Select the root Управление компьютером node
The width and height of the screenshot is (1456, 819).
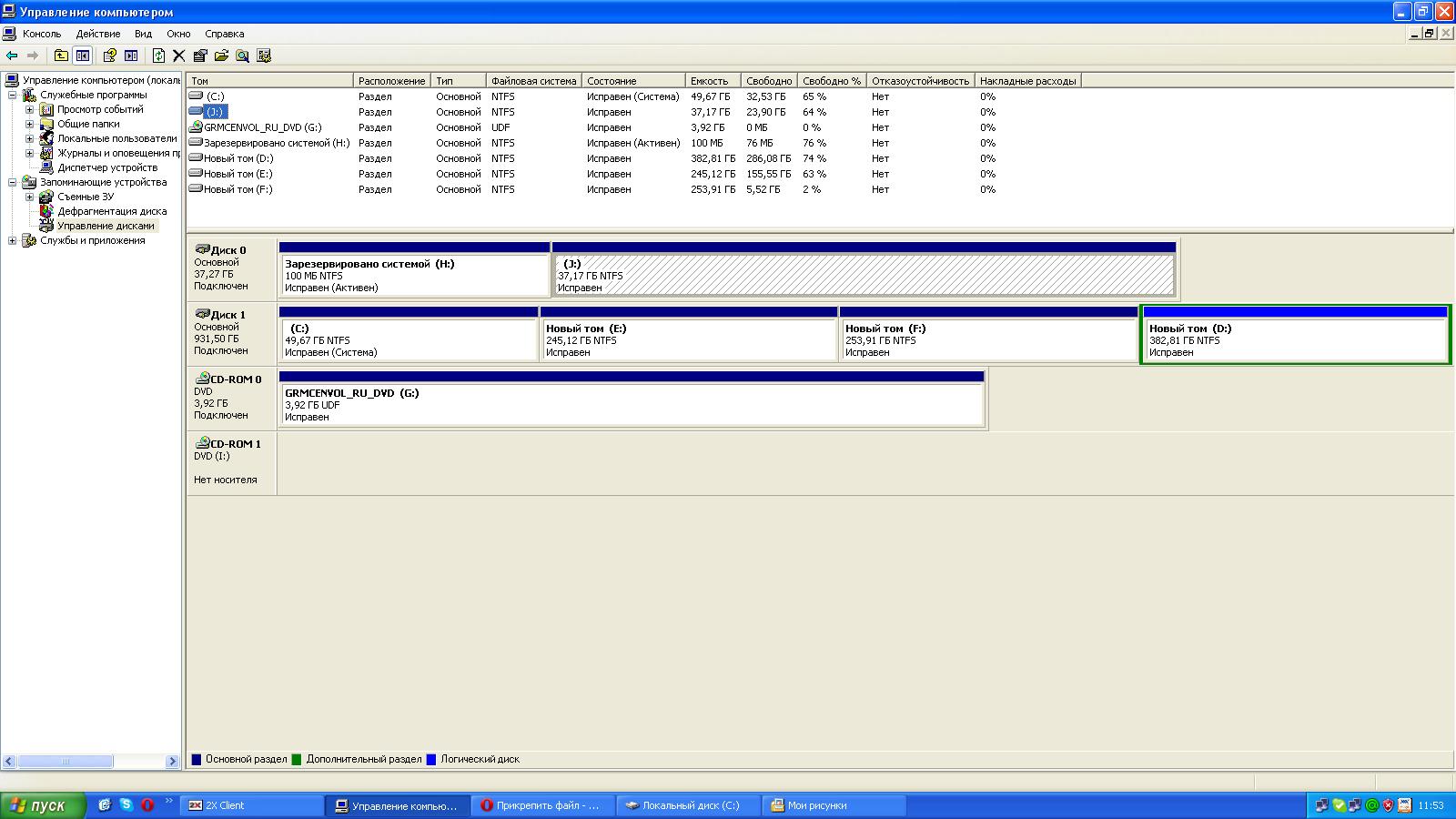point(101,80)
